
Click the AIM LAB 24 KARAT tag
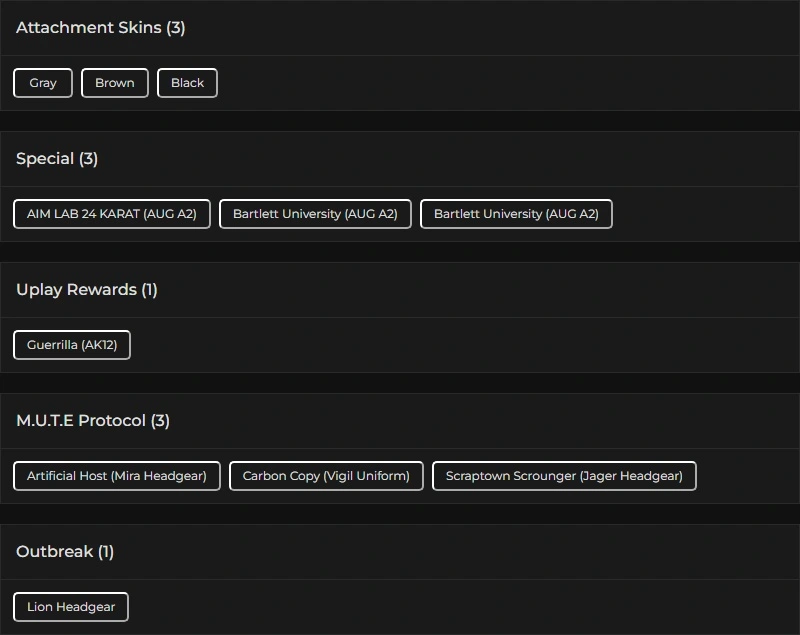pos(112,214)
